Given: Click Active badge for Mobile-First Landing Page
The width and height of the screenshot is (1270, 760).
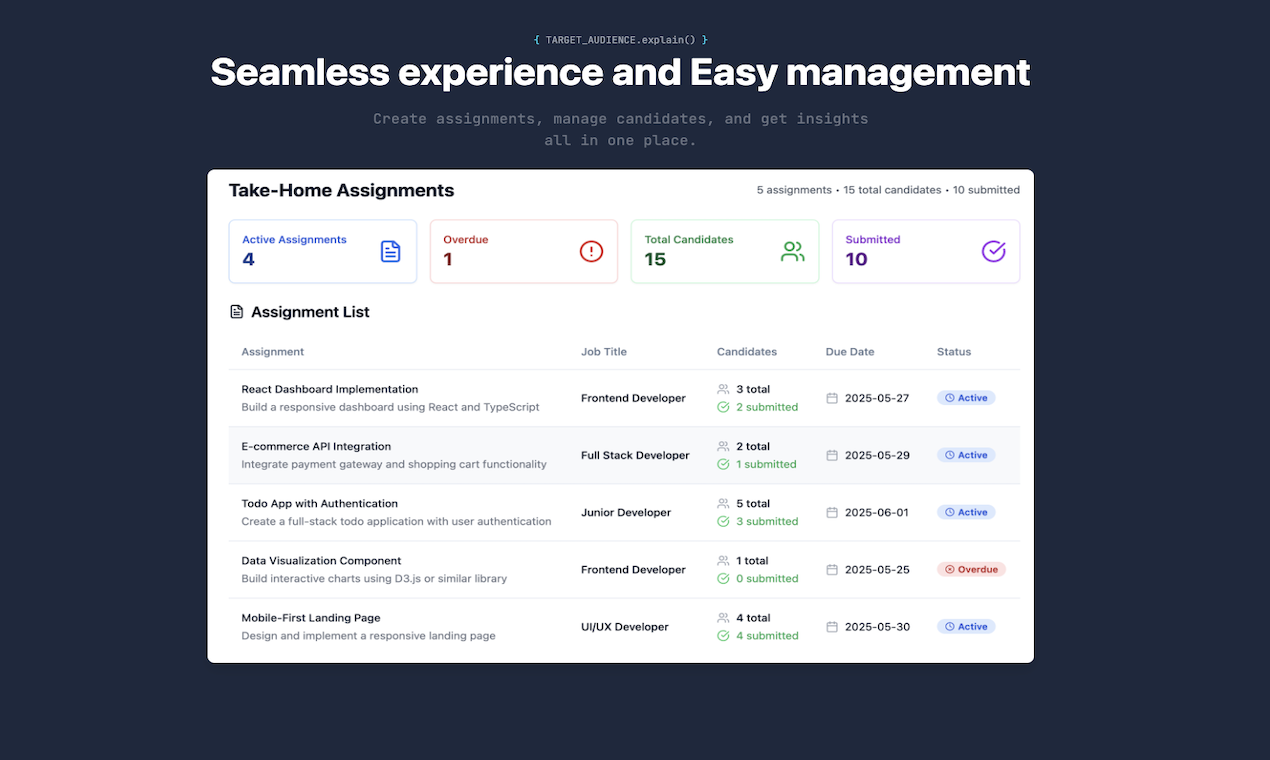Looking at the screenshot, I should [966, 627].
